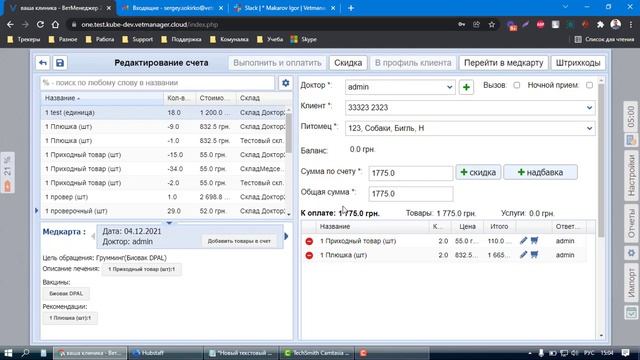Remove '1 Плюшка' row from invoice

tap(309, 255)
